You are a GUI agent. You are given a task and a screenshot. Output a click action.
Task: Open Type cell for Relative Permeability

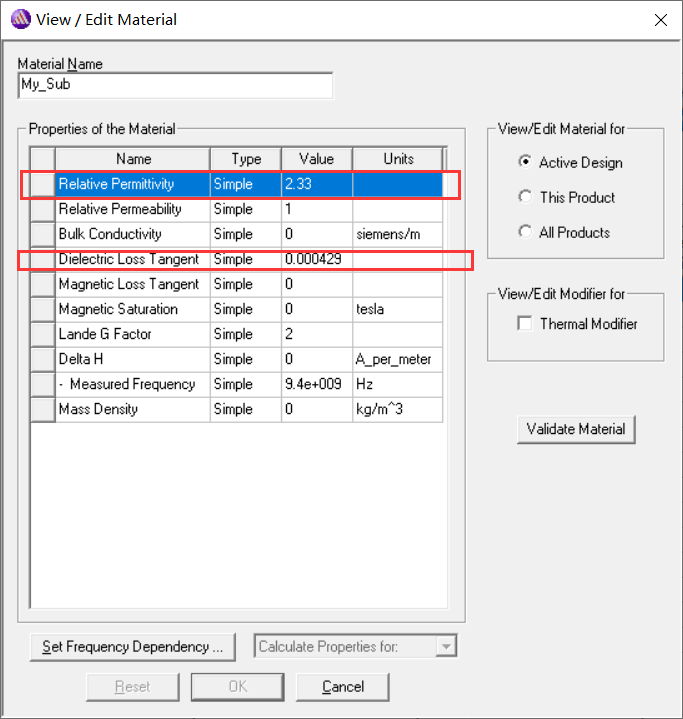[246, 210]
